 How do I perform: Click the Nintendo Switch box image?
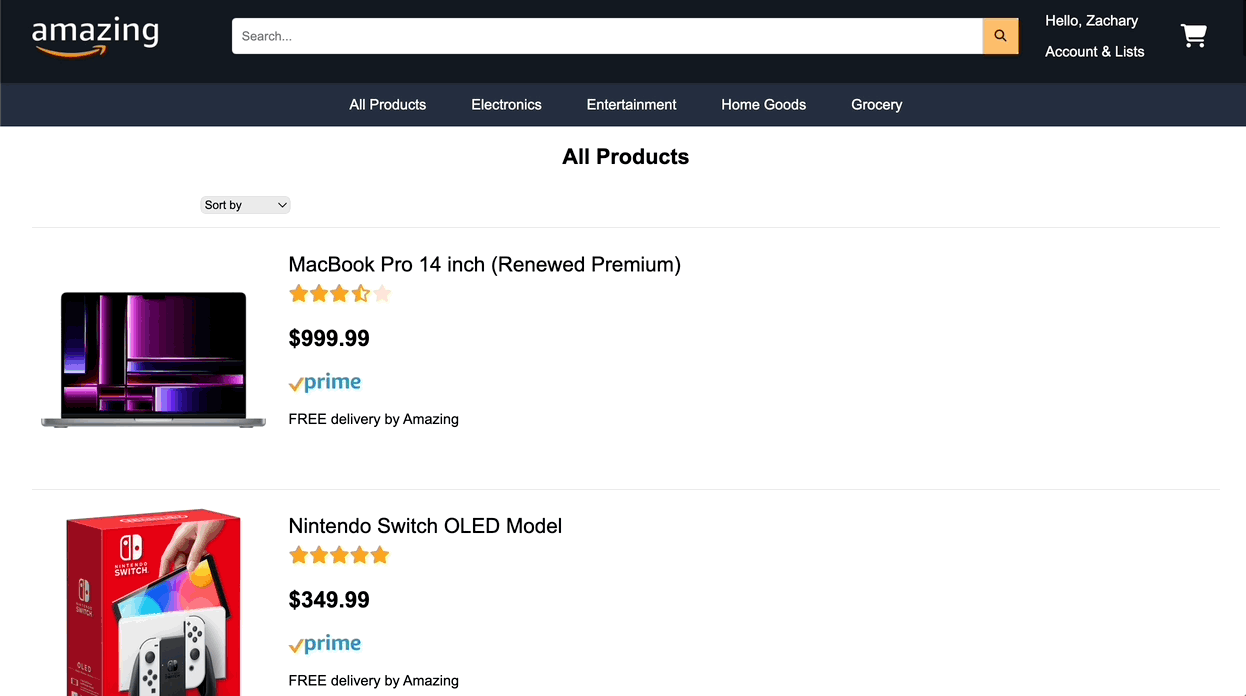[153, 603]
